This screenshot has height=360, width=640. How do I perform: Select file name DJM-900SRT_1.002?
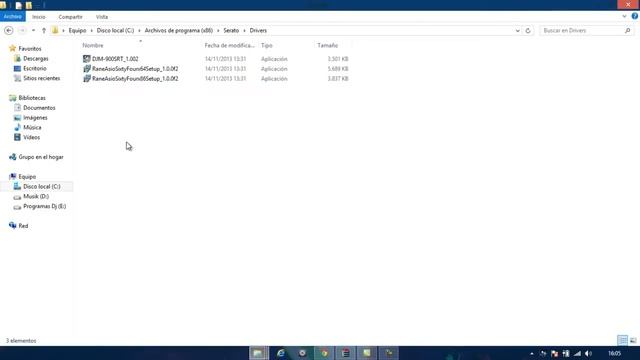coord(115,59)
